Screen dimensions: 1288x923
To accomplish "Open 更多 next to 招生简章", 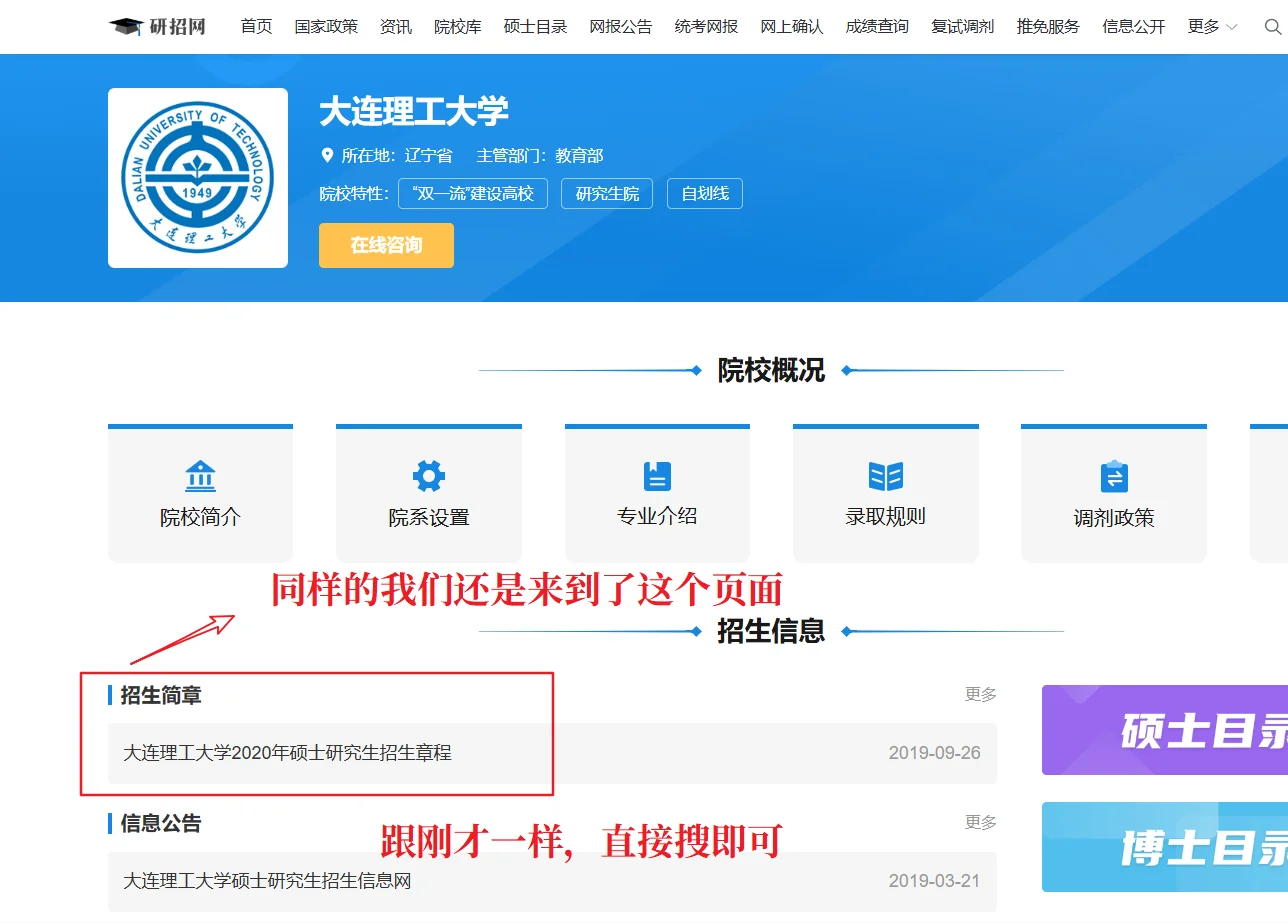I will [x=981, y=694].
